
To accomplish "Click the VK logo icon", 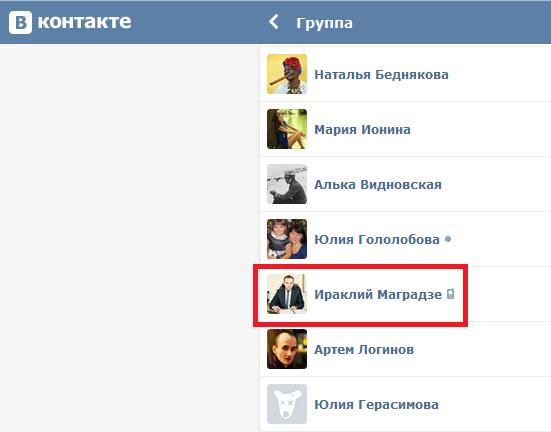I will (x=20, y=22).
